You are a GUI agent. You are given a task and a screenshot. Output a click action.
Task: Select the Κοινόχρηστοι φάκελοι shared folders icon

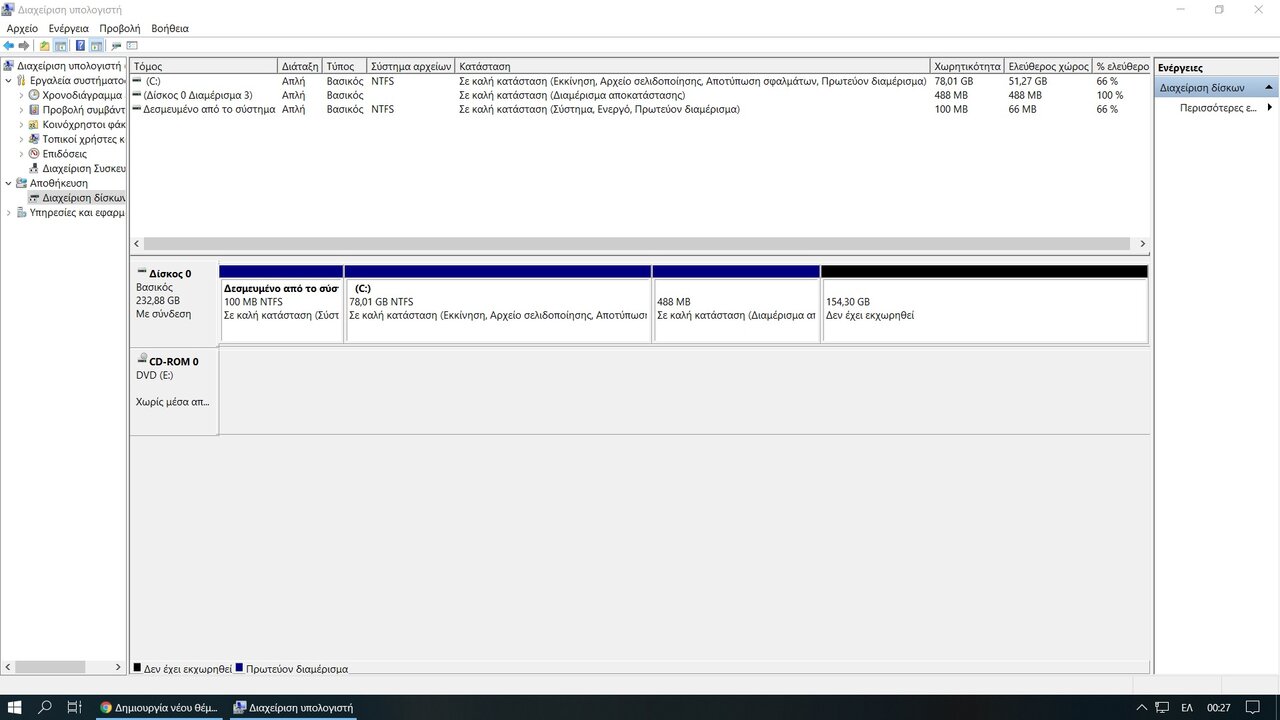pos(34,125)
